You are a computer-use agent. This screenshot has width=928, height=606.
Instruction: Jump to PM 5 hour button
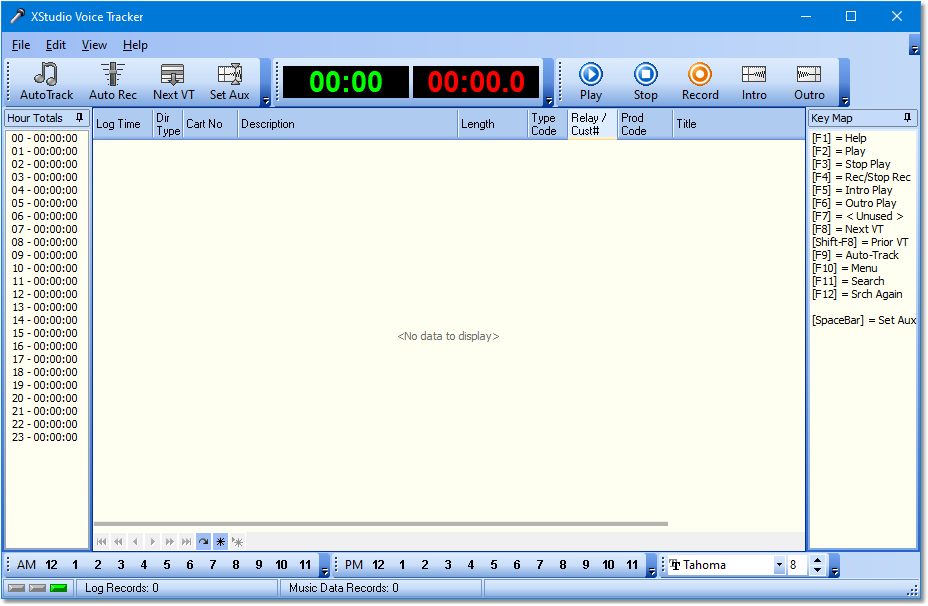coord(494,565)
